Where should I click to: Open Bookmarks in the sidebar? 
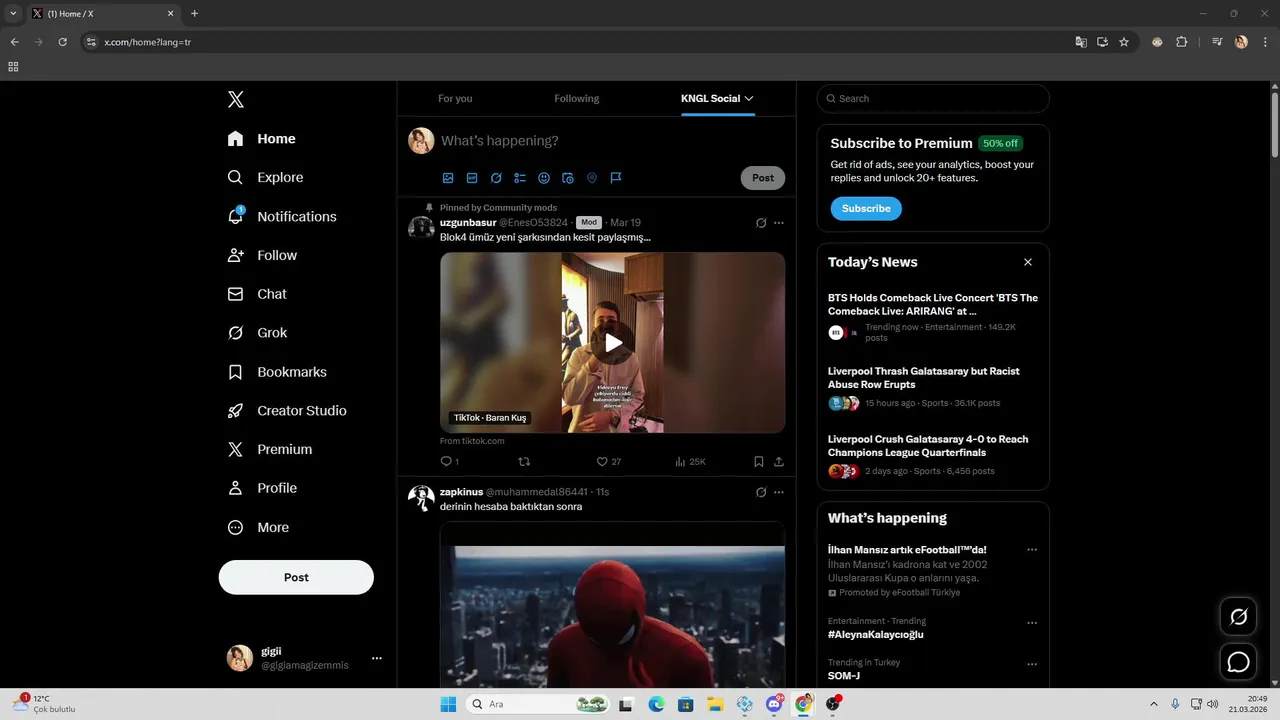coord(277,372)
